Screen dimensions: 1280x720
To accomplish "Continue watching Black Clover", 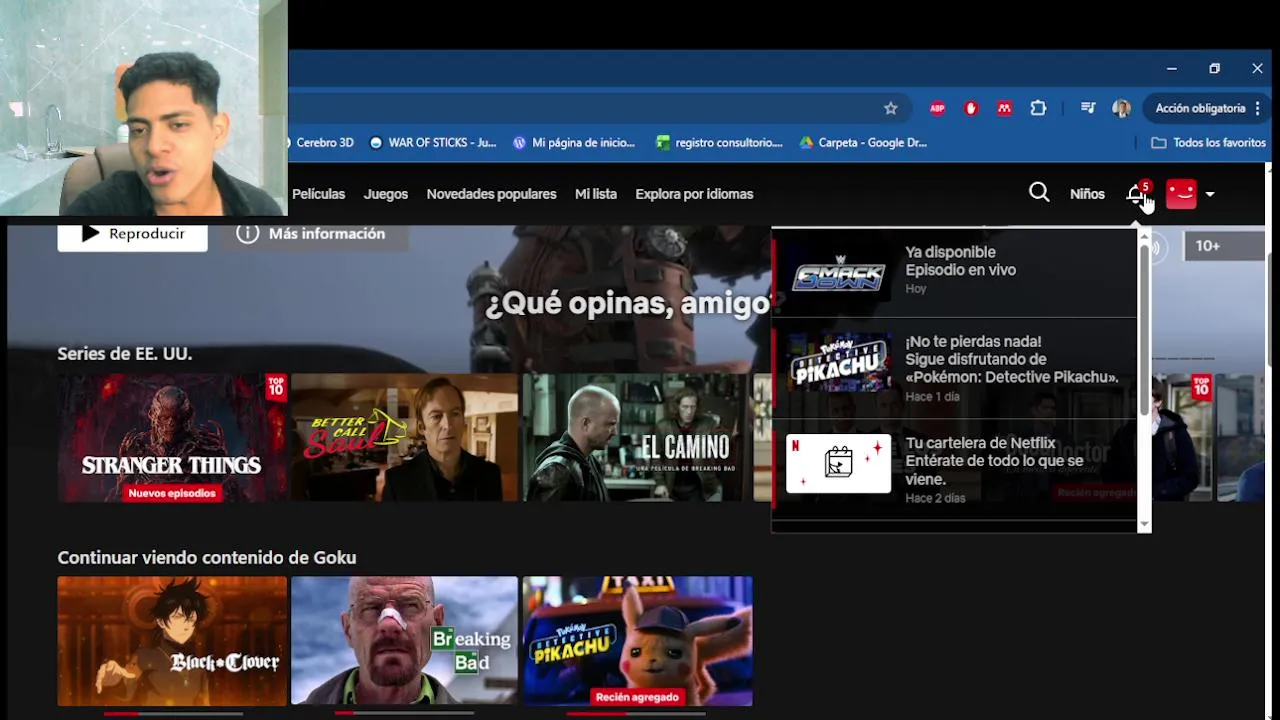I will pyautogui.click(x=172, y=641).
